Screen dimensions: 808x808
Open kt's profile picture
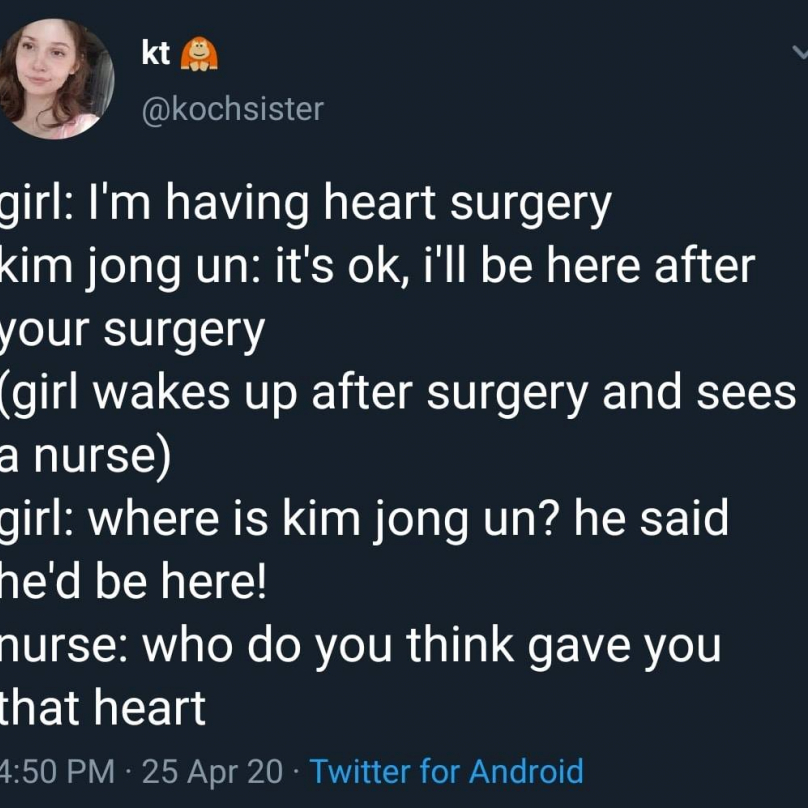(x=56, y=79)
